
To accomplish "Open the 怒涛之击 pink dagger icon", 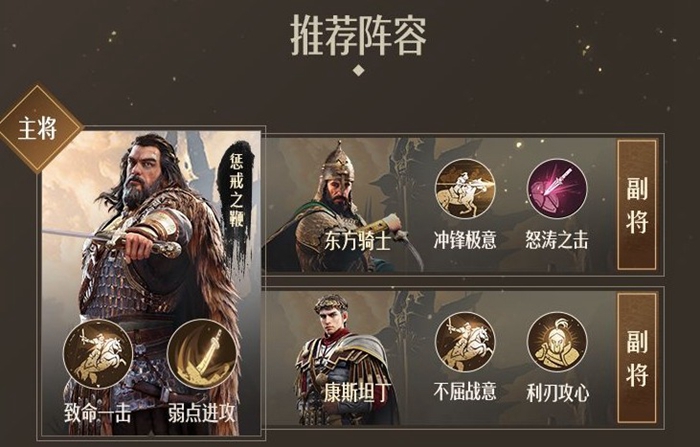I will [x=557, y=189].
